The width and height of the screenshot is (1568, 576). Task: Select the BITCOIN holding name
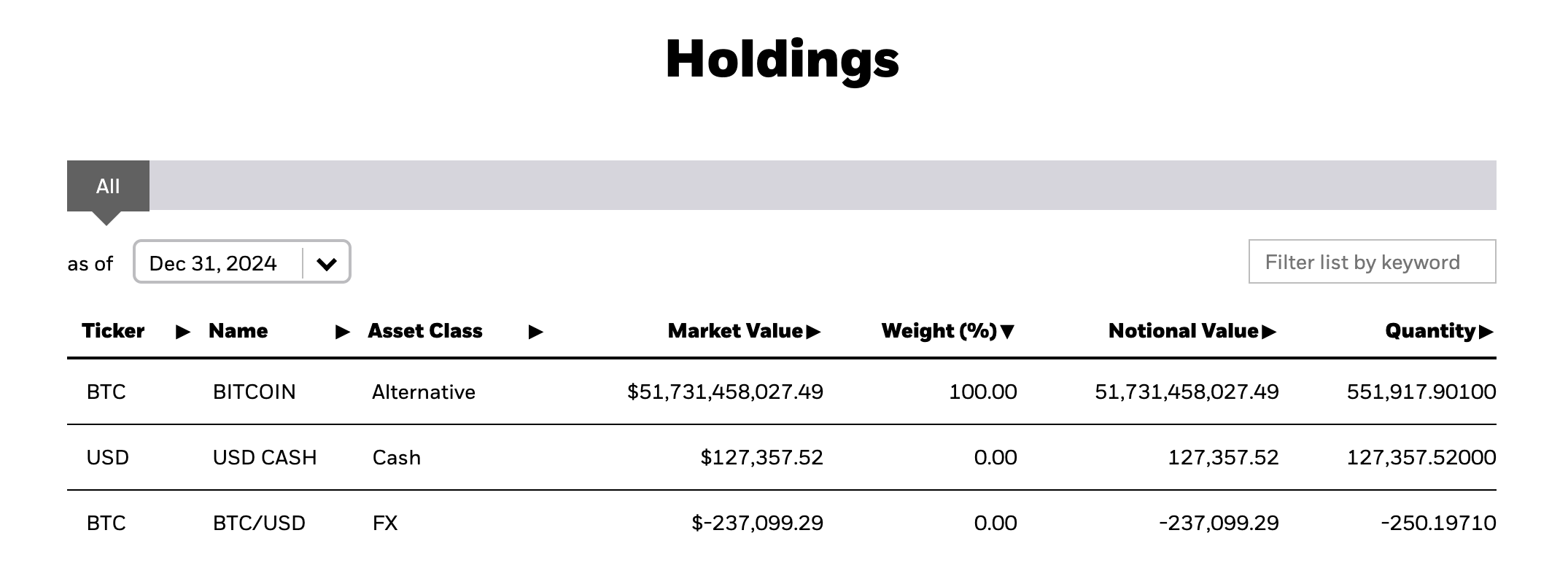tap(254, 392)
